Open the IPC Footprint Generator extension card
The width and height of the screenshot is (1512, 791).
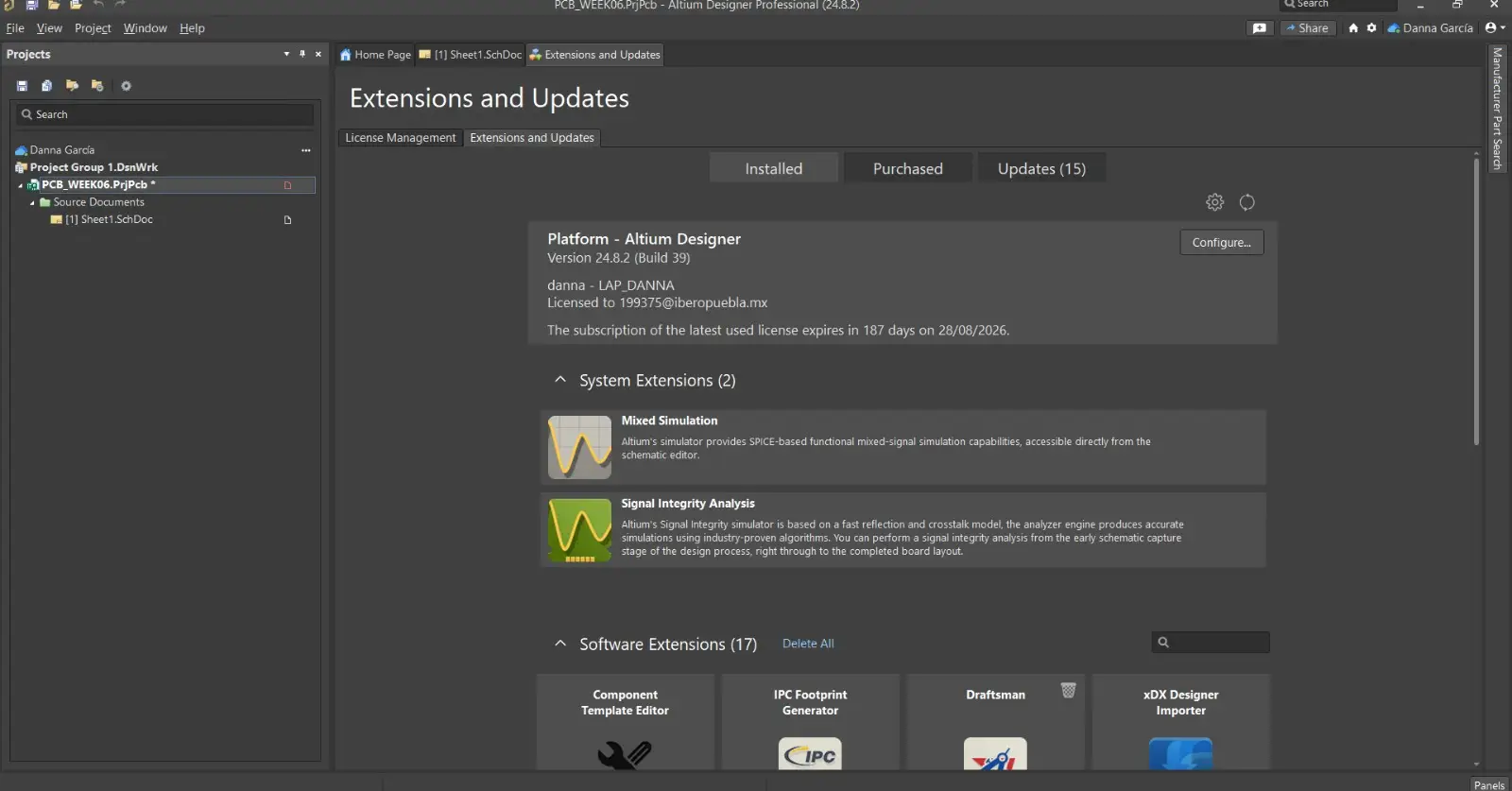point(811,722)
